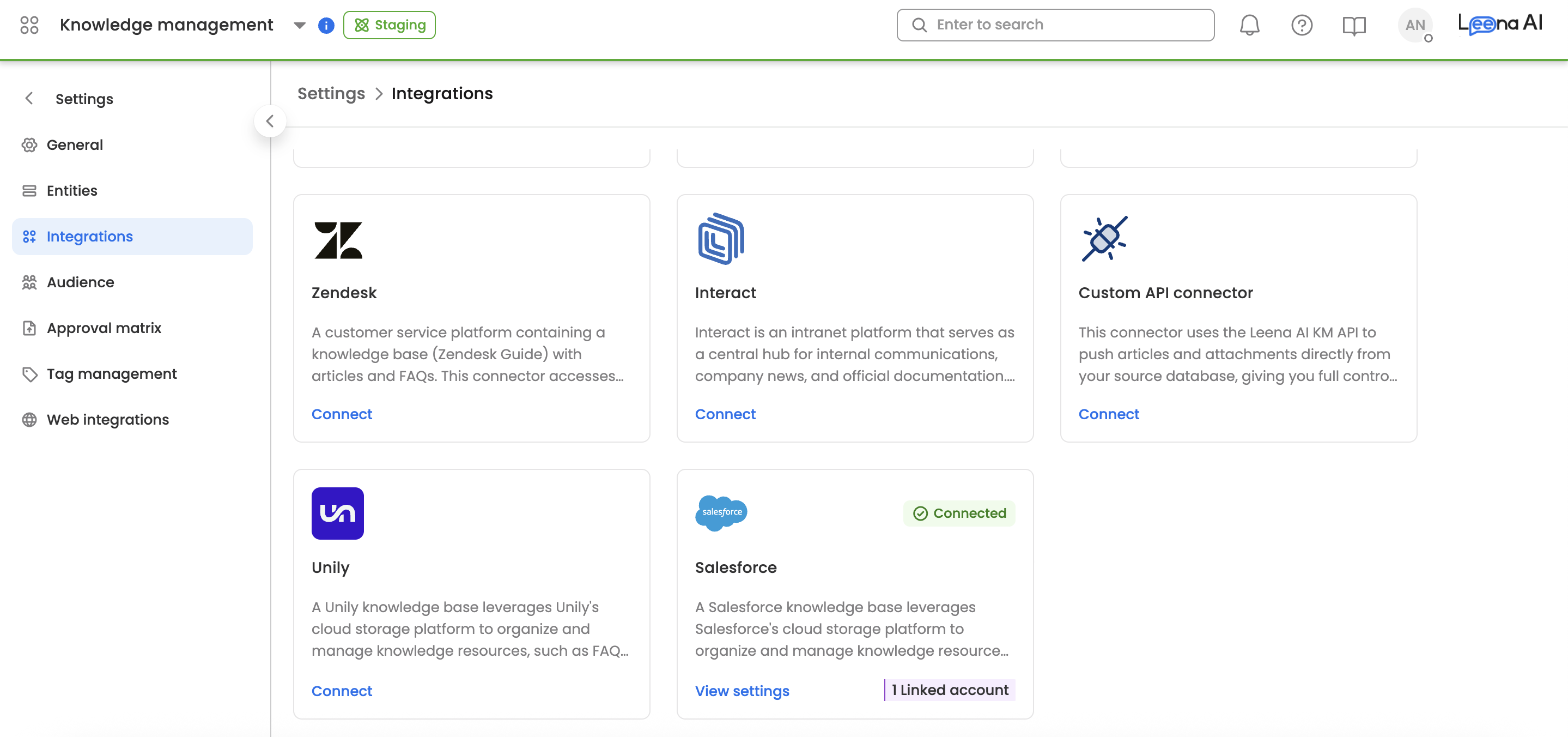Click the AN user avatar
Screen dimensions: 1568x737
(x=1414, y=26)
